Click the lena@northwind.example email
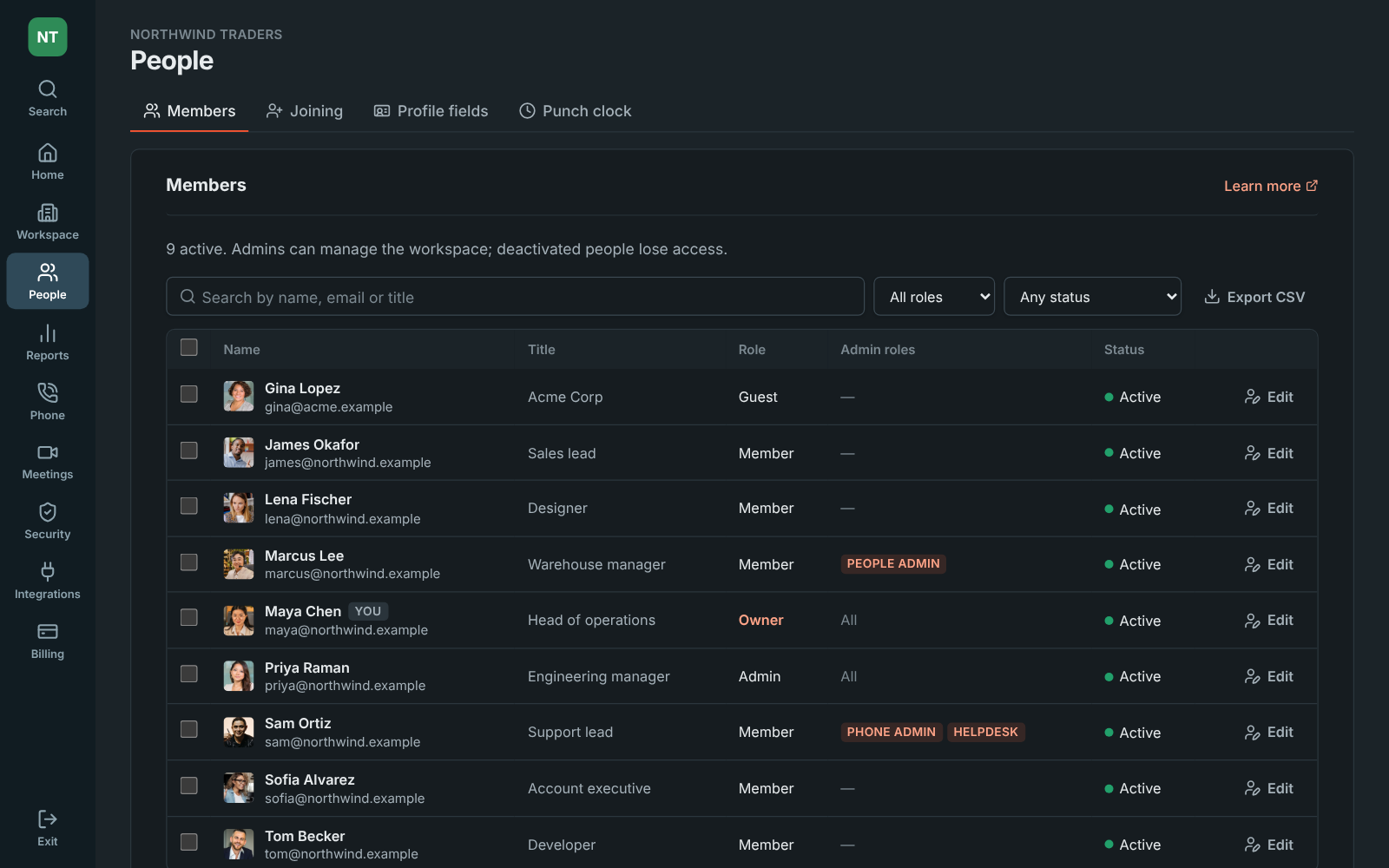The height and width of the screenshot is (868, 1389). click(x=343, y=519)
